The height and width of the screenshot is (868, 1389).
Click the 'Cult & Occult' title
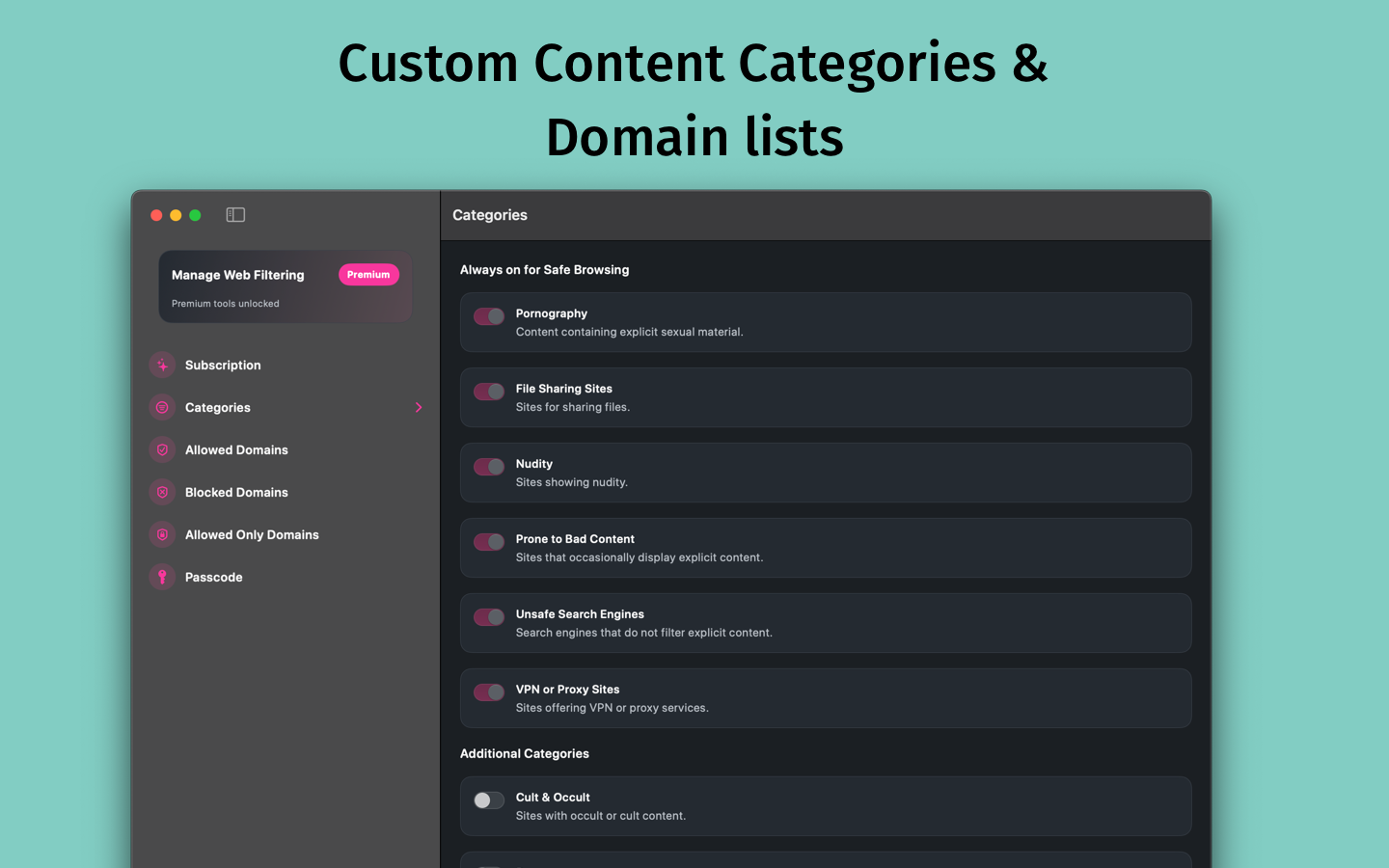(554, 798)
